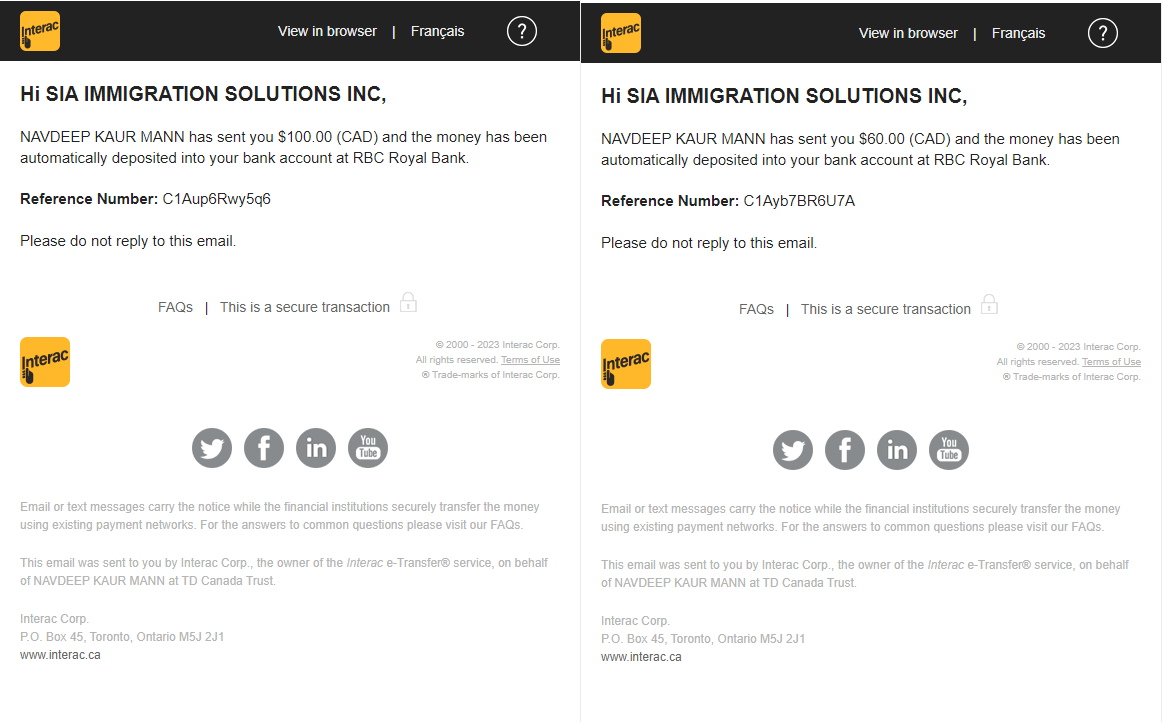Click the header Interac logo in the $60.00 email

tap(621, 33)
